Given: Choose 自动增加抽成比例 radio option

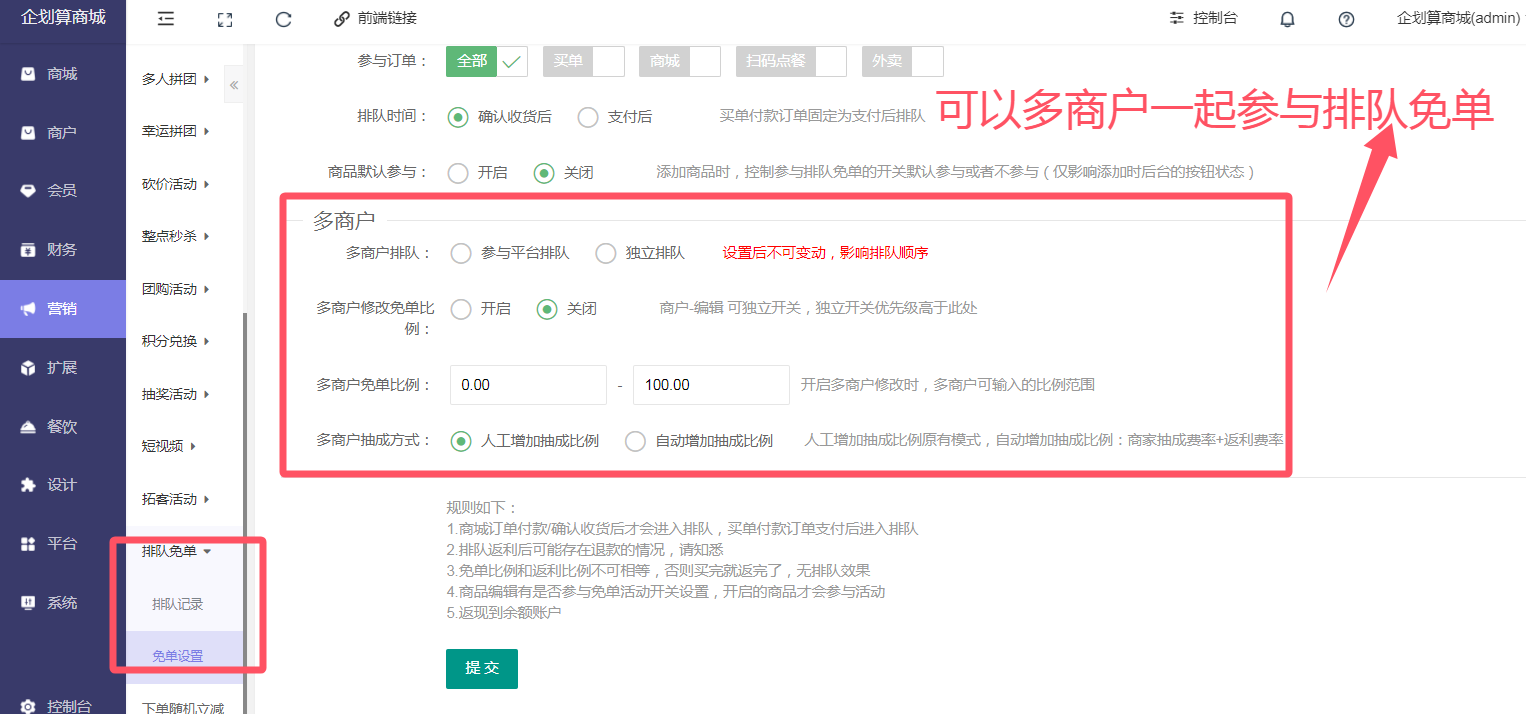Looking at the screenshot, I should click(x=635, y=441).
